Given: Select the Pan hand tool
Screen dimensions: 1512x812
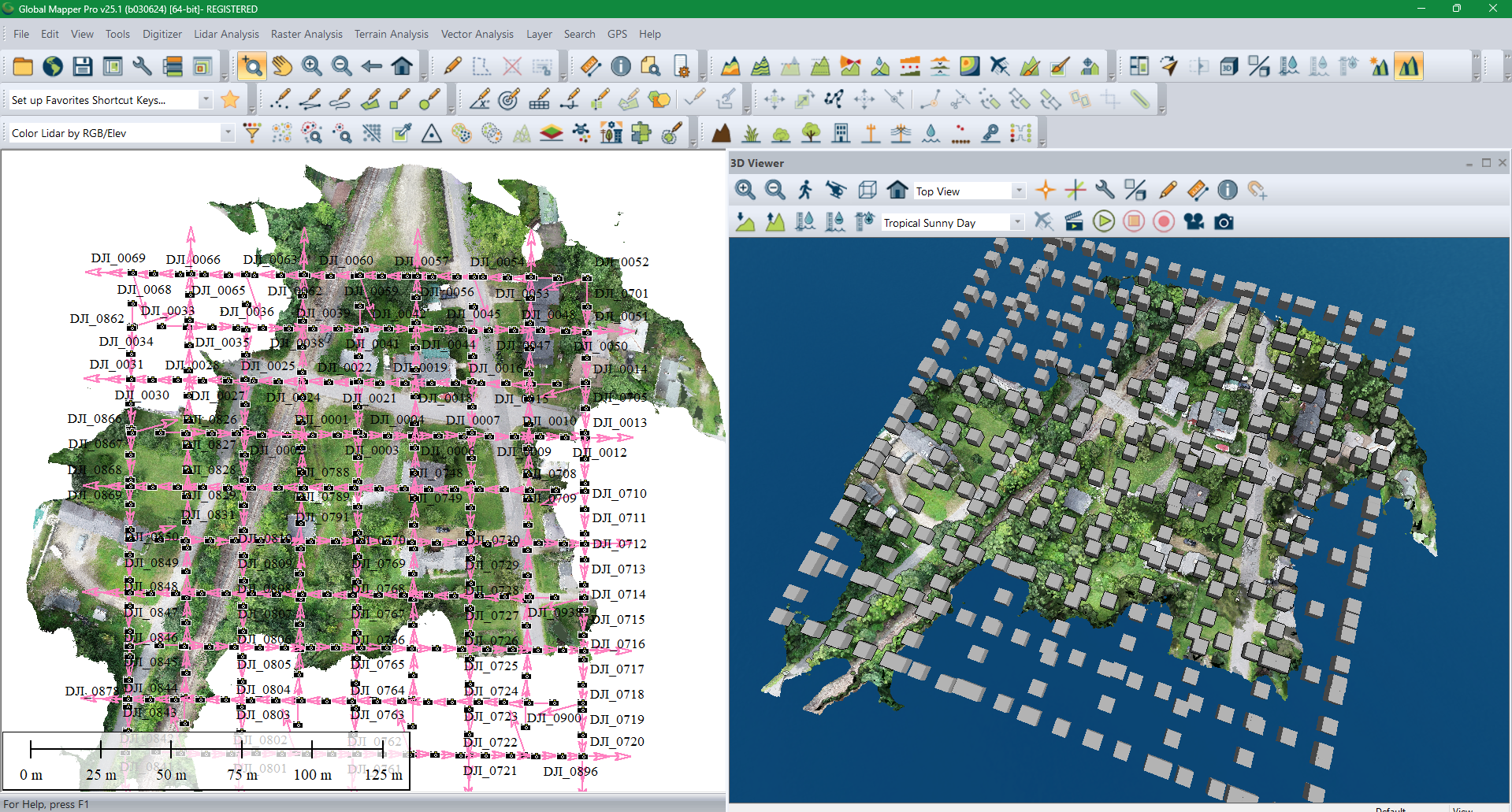Looking at the screenshot, I should 281,66.
